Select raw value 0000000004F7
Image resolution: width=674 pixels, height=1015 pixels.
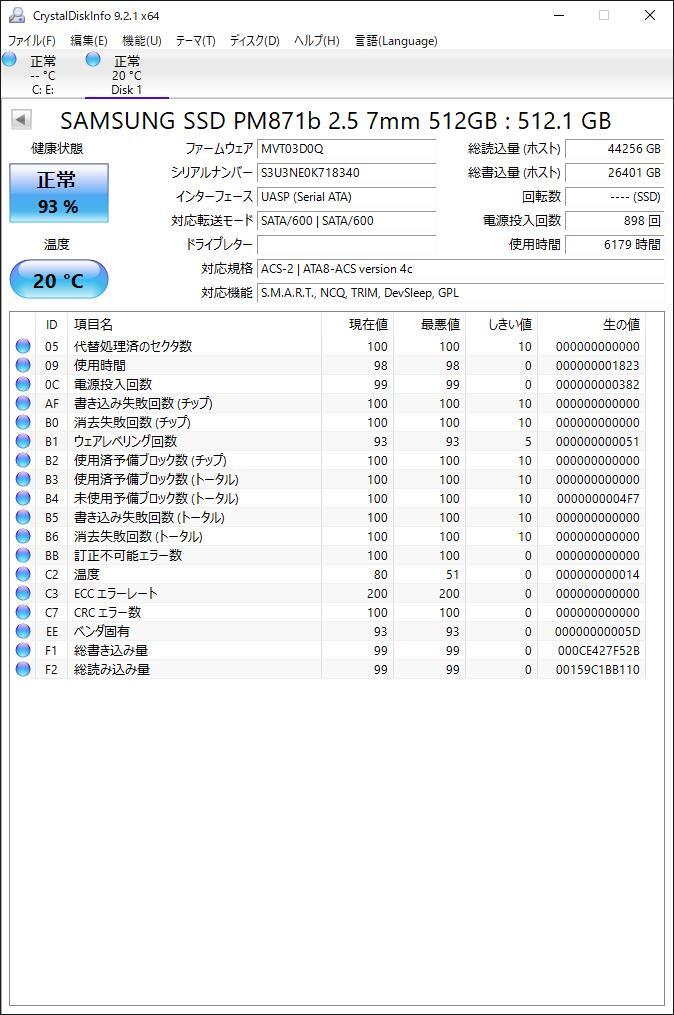pyautogui.click(x=598, y=498)
